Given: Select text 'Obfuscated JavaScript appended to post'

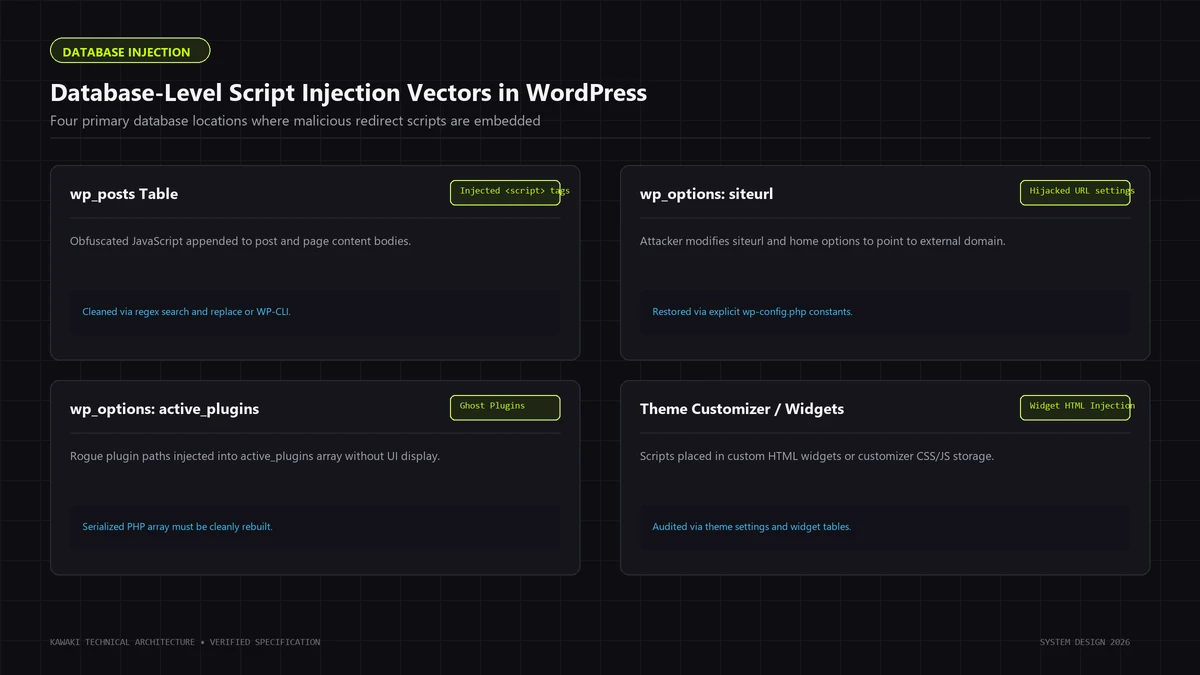Looking at the screenshot, I should (x=240, y=241).
